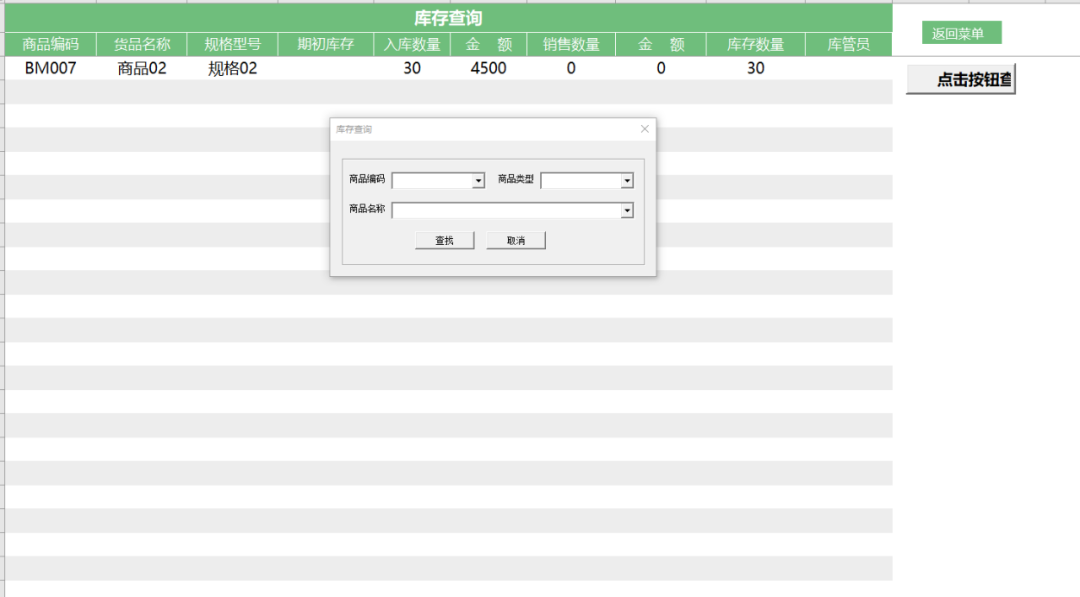Select the BM007 cell
Image resolution: width=1080 pixels, height=597 pixels.
click(50, 68)
